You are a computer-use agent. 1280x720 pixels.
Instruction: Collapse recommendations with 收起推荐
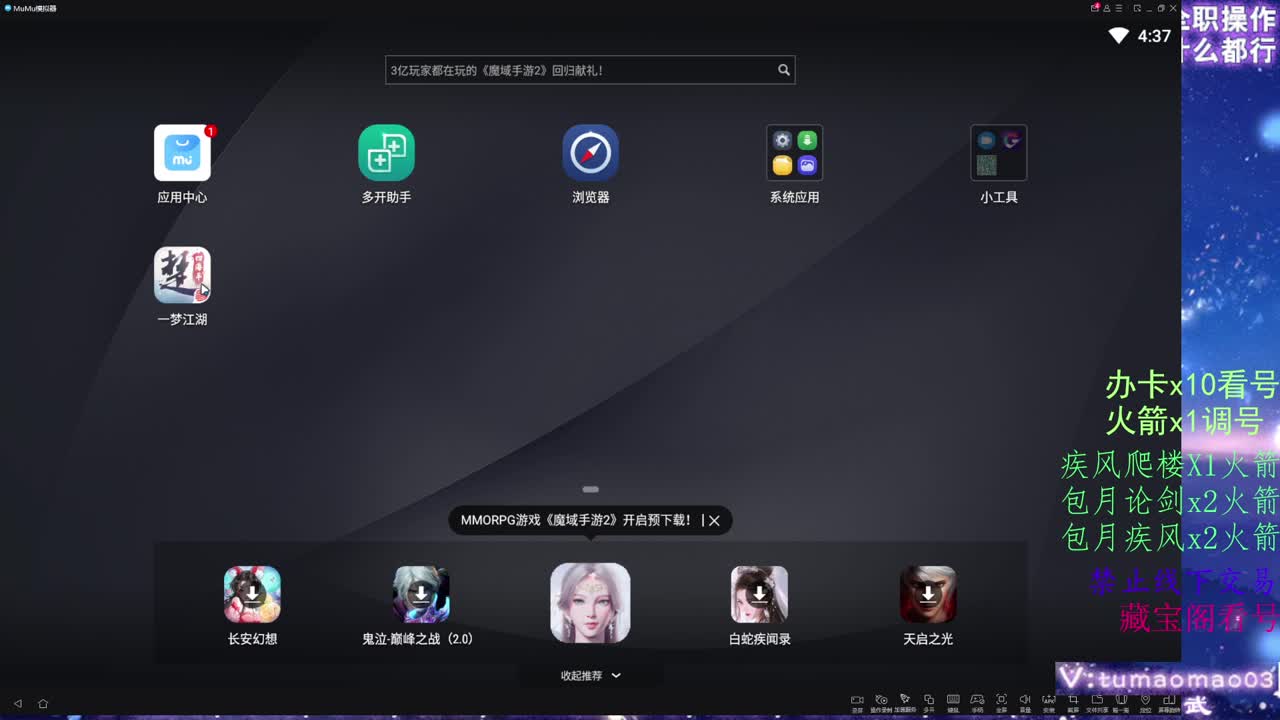point(590,675)
